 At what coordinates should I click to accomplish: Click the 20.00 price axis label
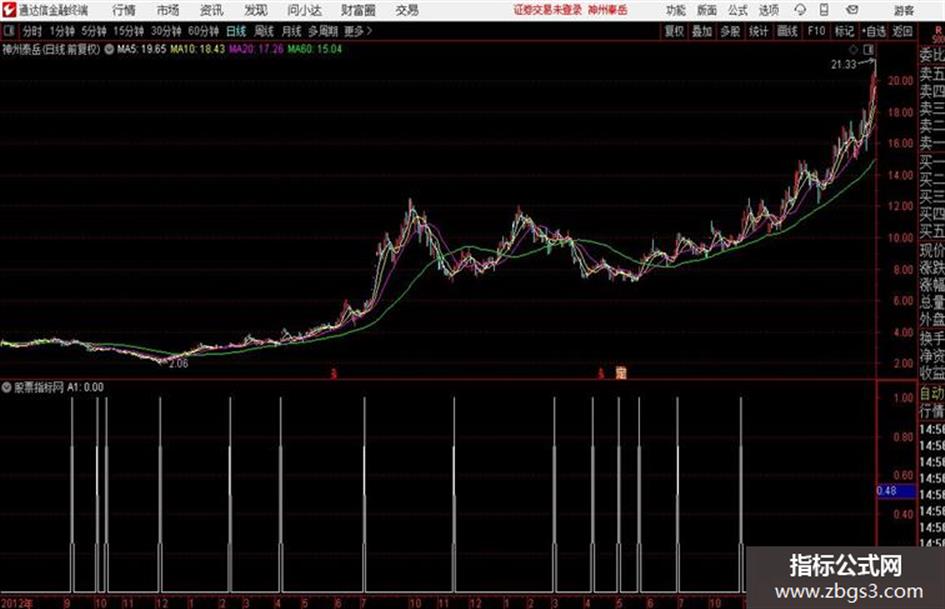pos(900,80)
